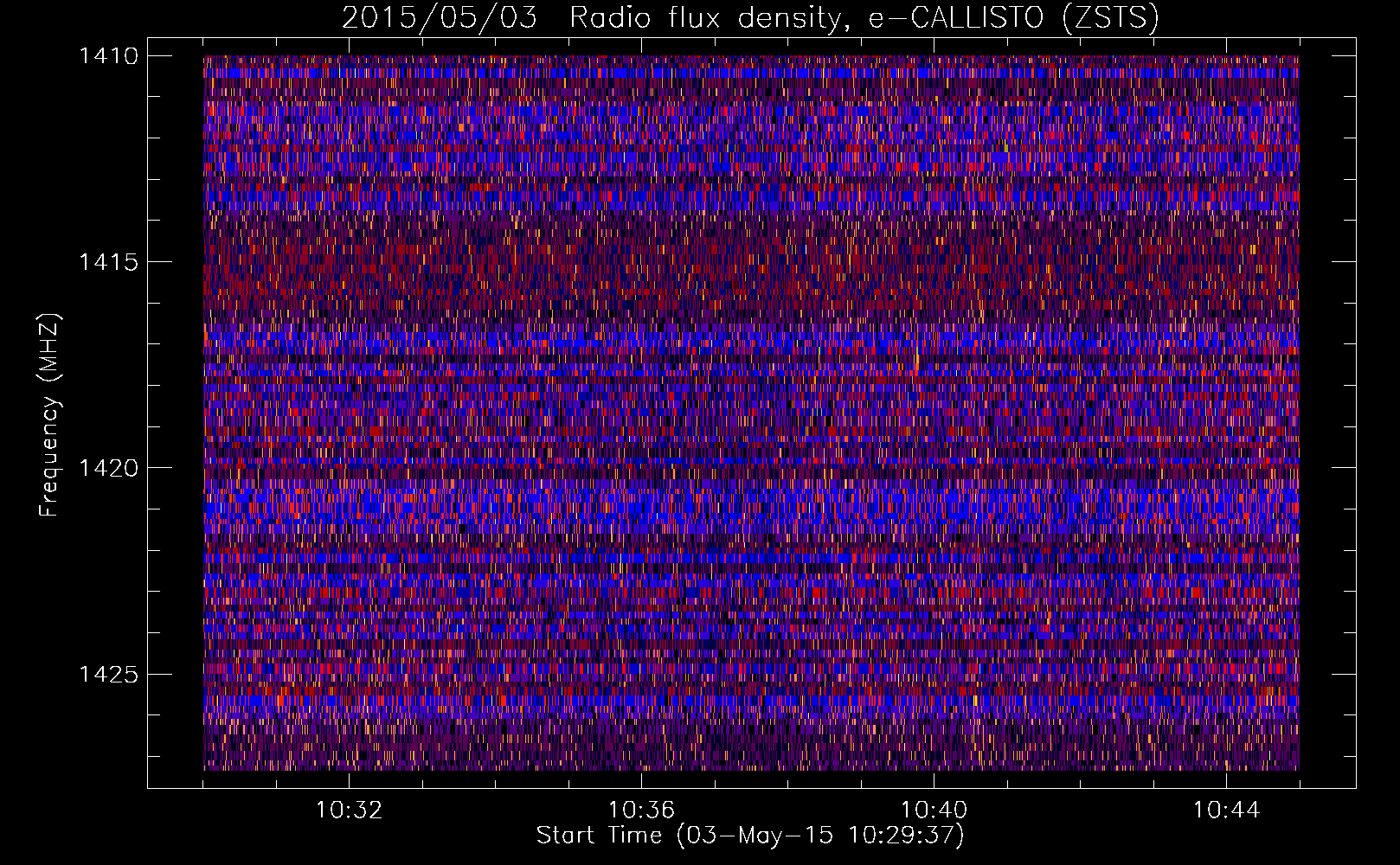The width and height of the screenshot is (1400, 865).
Task: Click the 10:40 time tick label
Action: [x=934, y=811]
